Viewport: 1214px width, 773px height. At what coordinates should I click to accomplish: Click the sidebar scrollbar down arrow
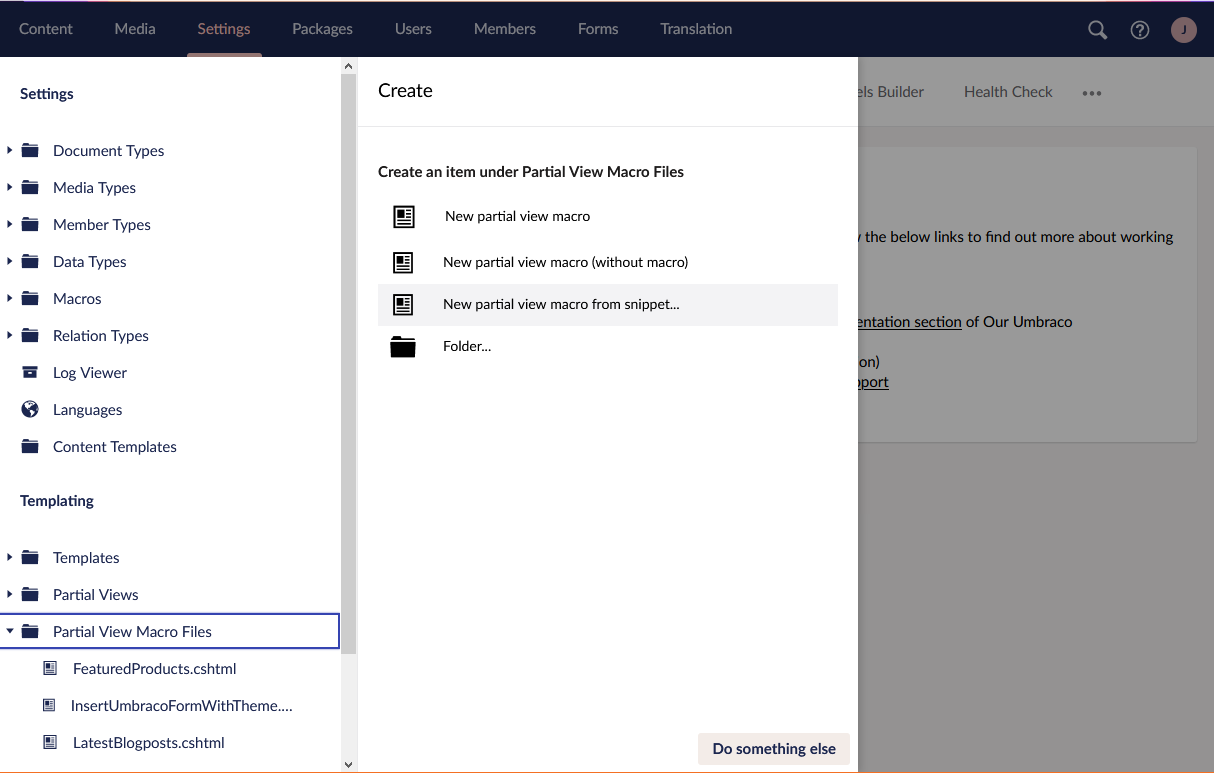[348, 764]
